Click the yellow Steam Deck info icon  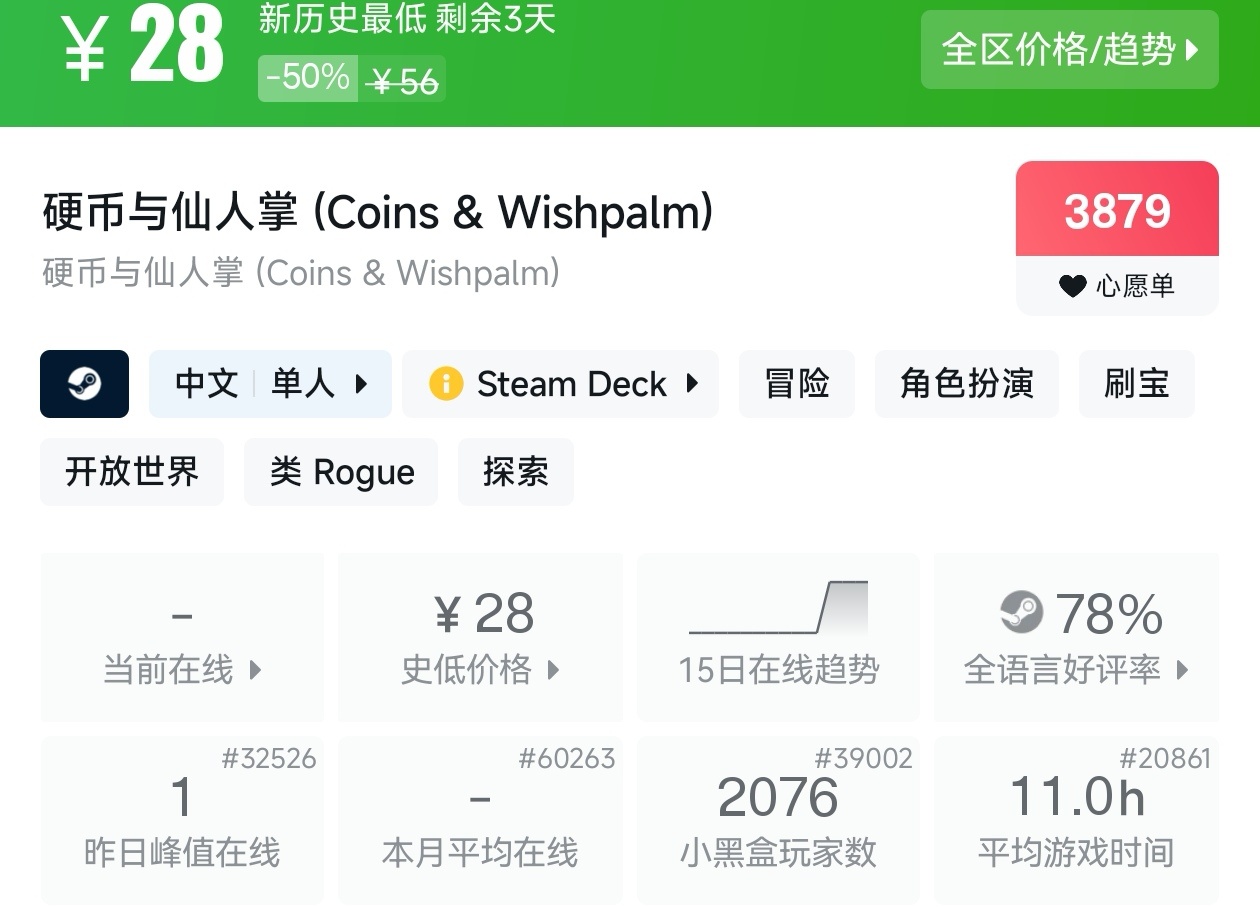445,384
